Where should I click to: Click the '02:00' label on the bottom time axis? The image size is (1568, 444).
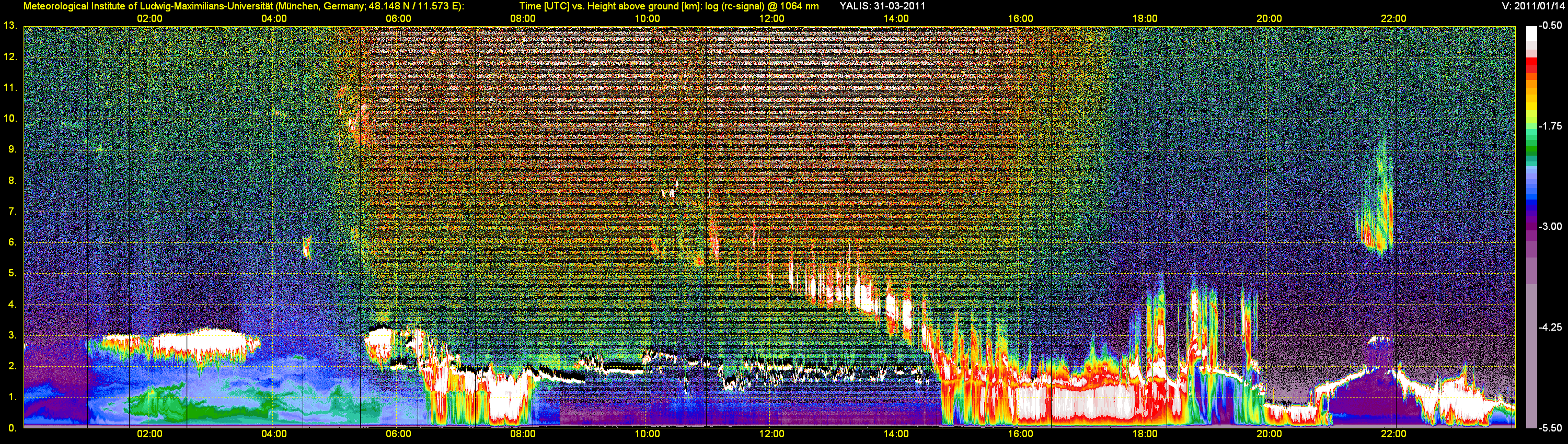click(149, 434)
